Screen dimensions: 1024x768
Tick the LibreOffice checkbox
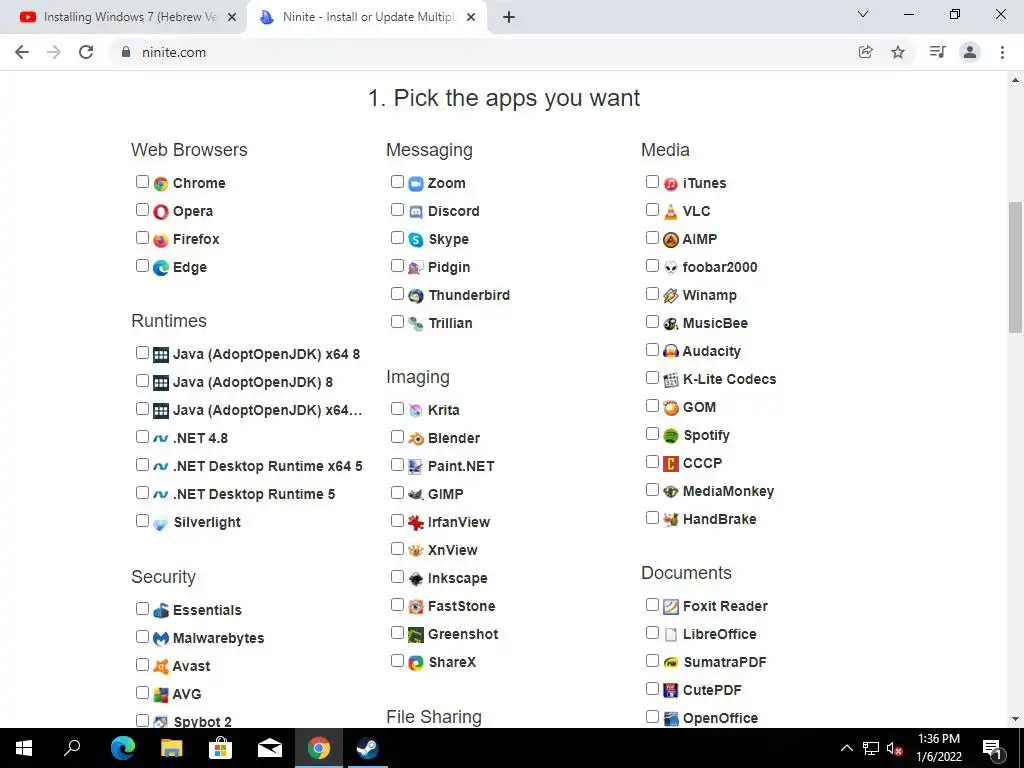652,633
